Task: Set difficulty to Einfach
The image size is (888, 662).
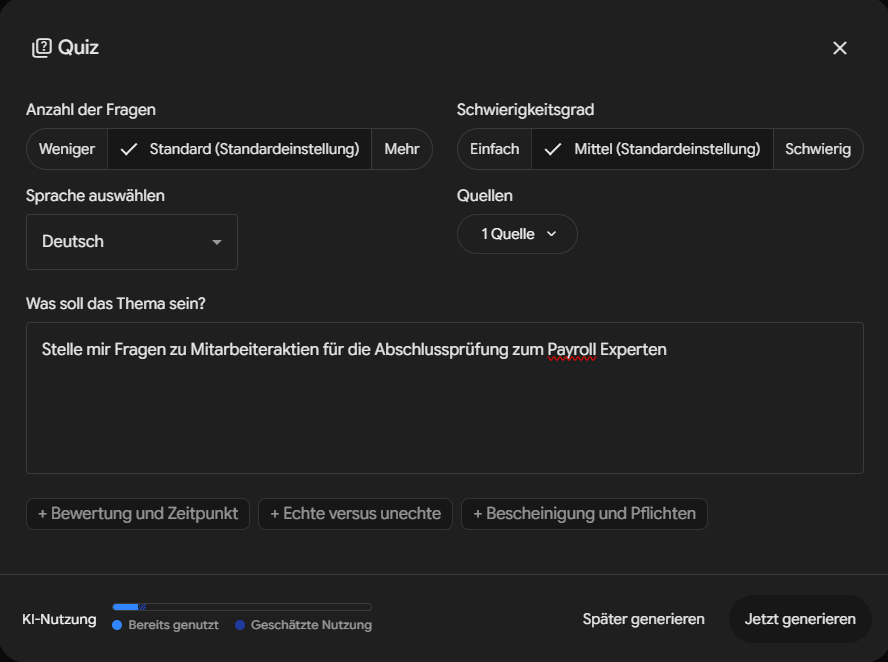Action: point(494,149)
